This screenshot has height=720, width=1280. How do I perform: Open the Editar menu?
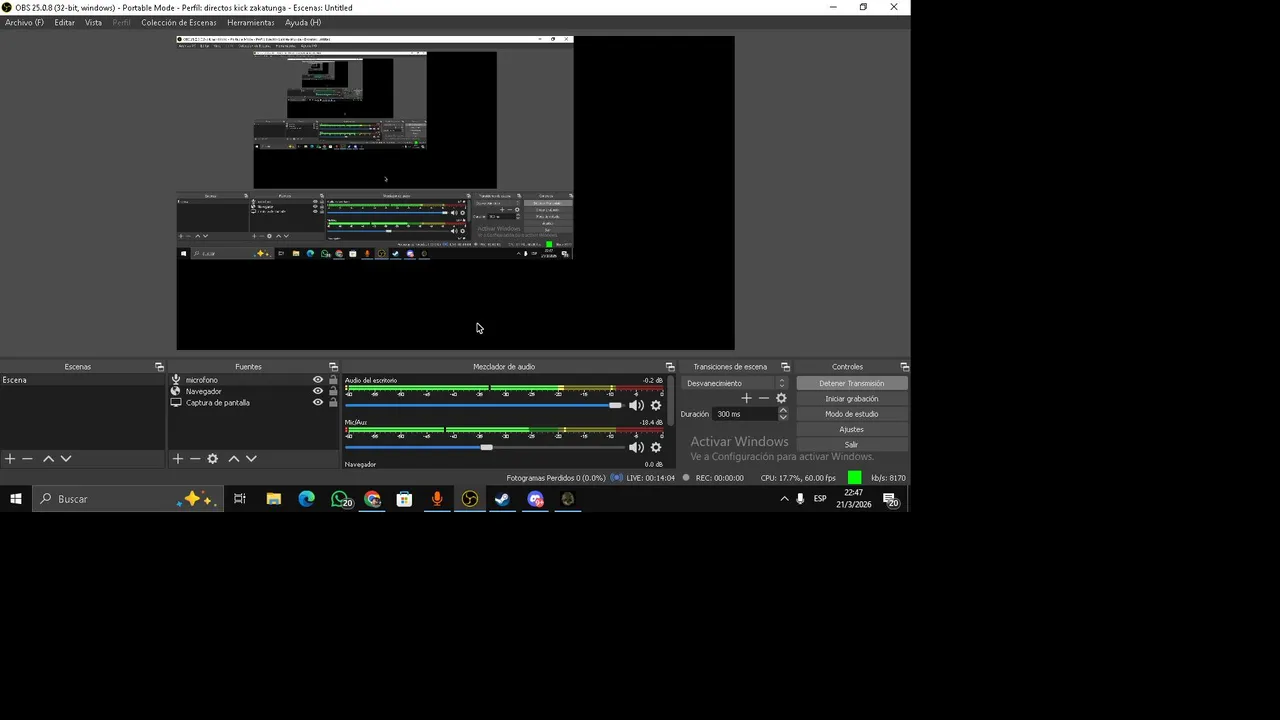pos(64,22)
